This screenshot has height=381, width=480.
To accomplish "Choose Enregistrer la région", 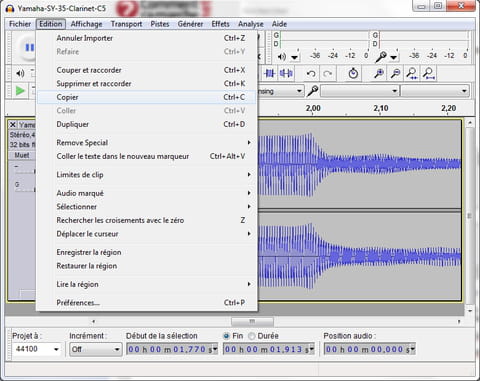I will point(147,252).
